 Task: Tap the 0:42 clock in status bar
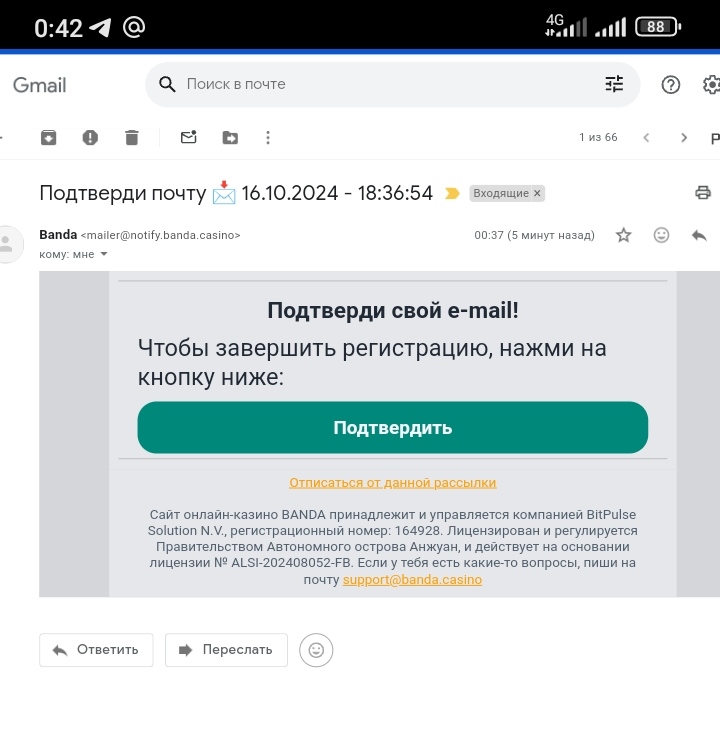click(x=58, y=28)
